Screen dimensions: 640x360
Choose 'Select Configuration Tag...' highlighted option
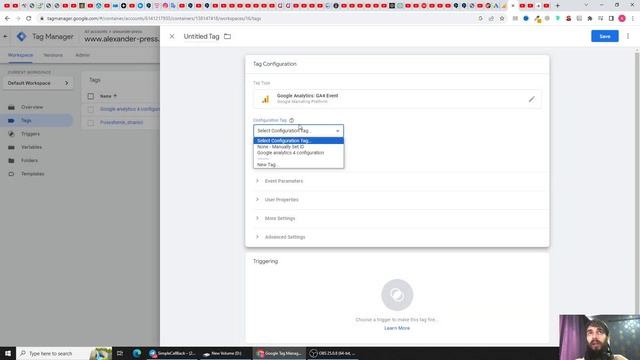coord(298,140)
